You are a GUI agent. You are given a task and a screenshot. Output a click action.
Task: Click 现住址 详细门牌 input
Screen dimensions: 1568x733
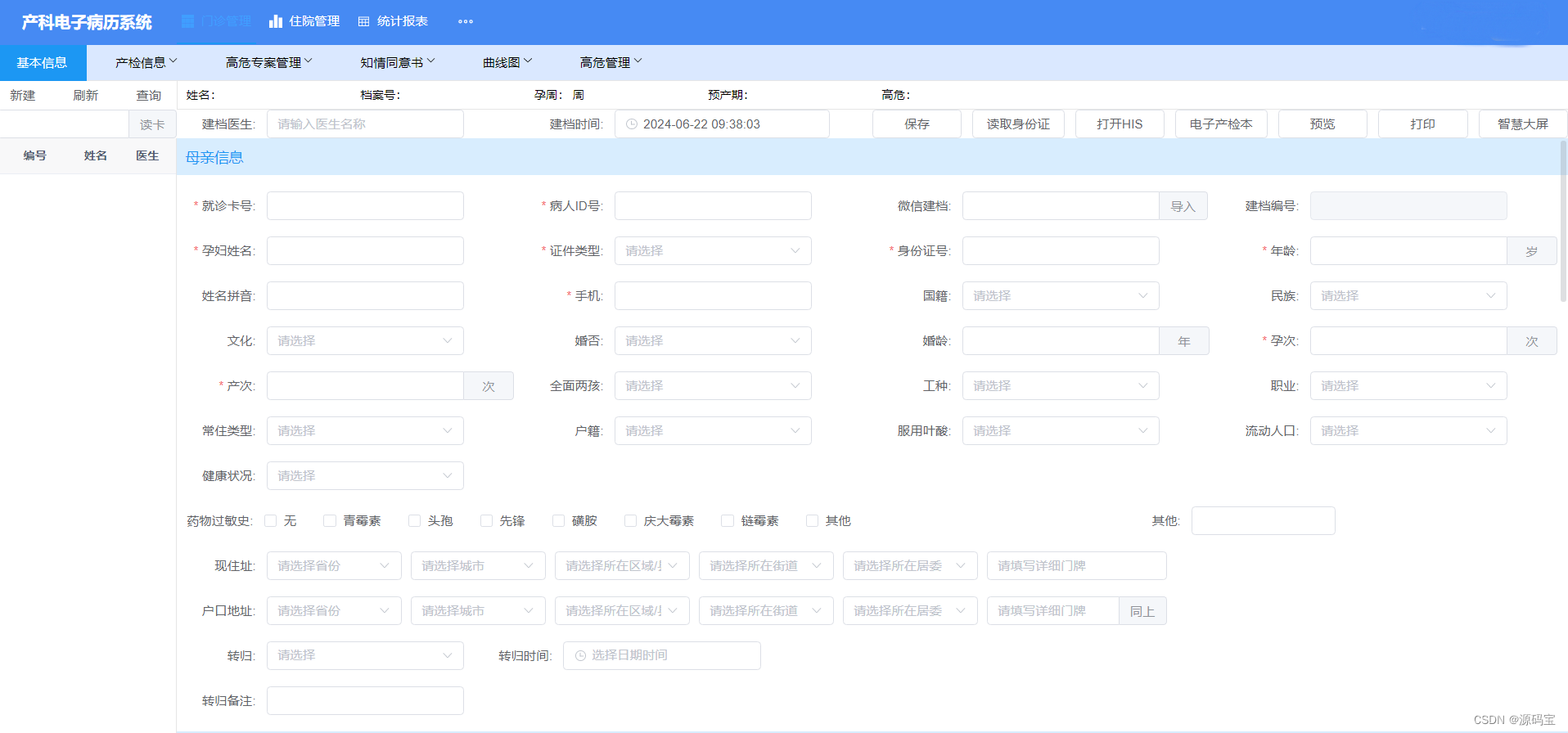(x=1076, y=566)
